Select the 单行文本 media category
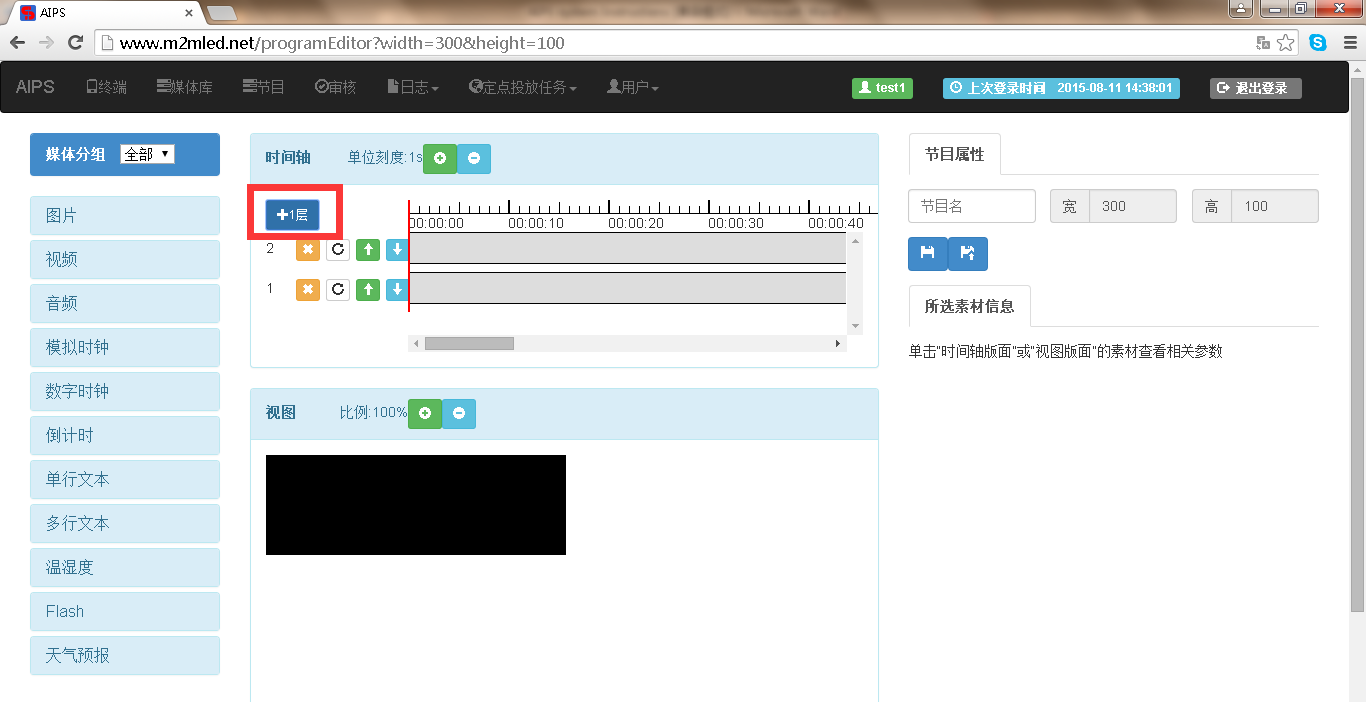 click(x=125, y=479)
